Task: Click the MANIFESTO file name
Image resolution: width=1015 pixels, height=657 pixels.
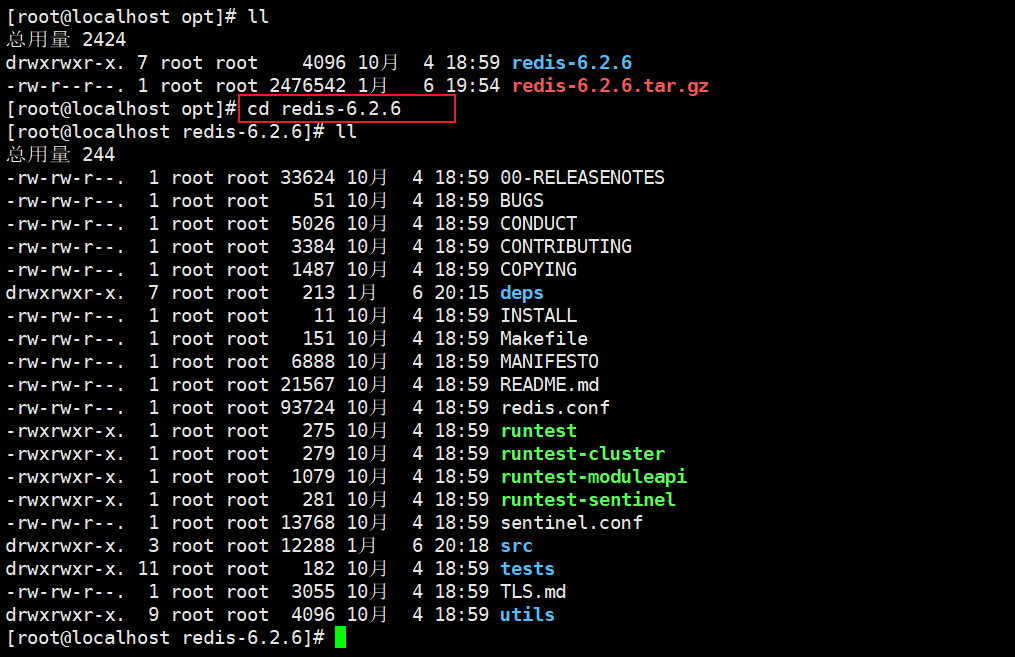Action: [549, 362]
